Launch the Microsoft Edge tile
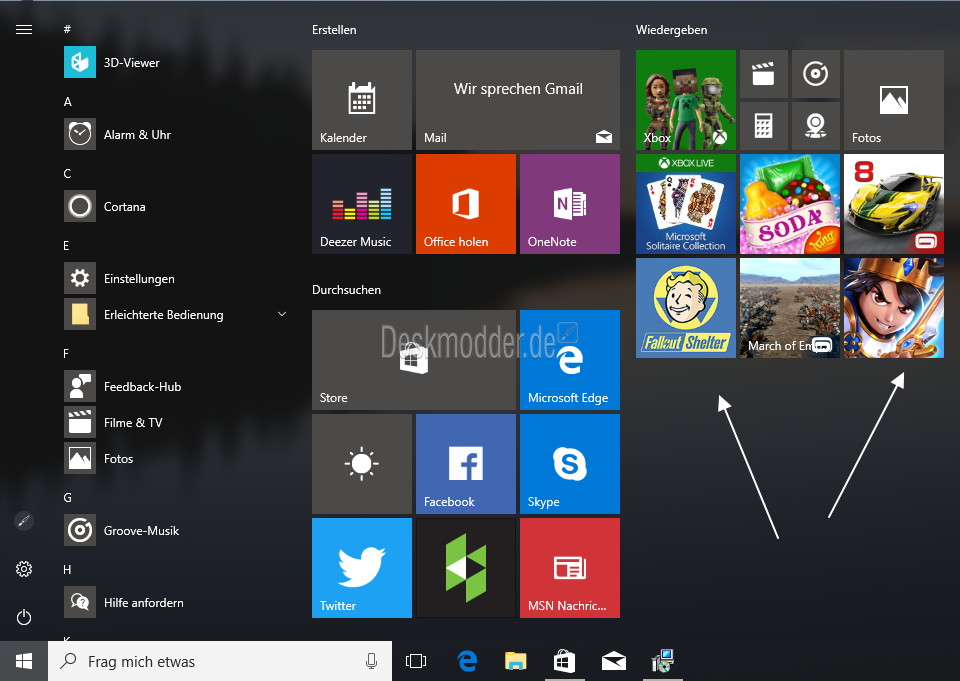Image resolution: width=960 pixels, height=681 pixels. [570, 360]
